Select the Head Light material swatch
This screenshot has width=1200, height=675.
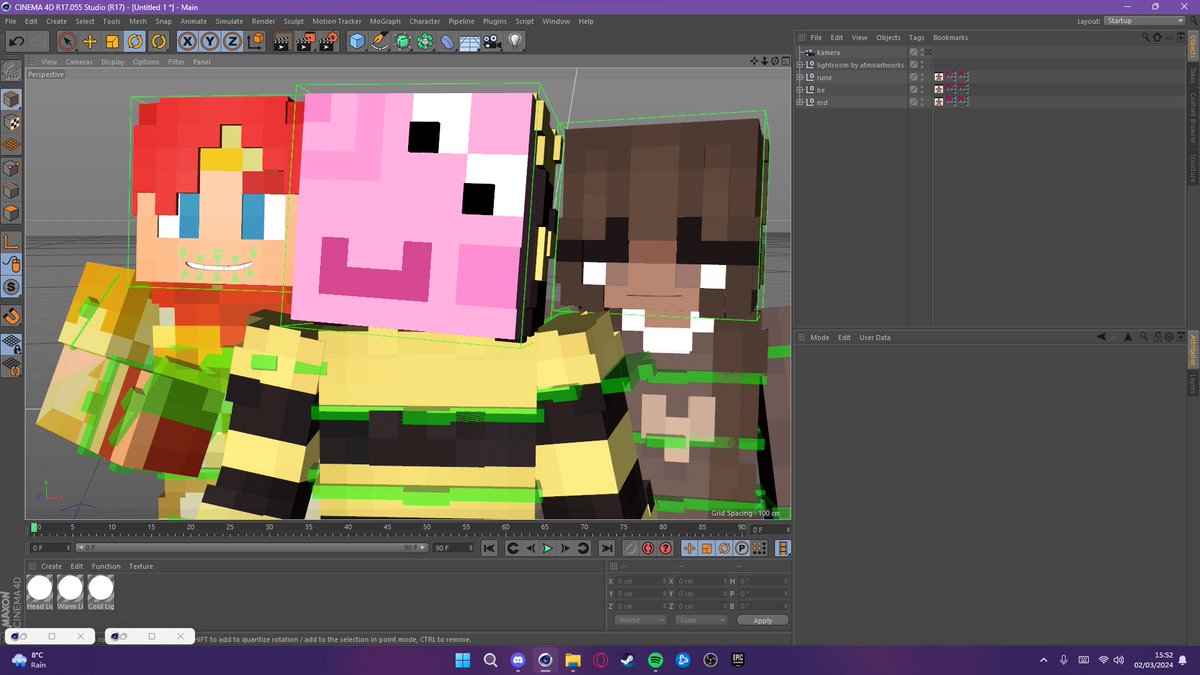point(40,591)
